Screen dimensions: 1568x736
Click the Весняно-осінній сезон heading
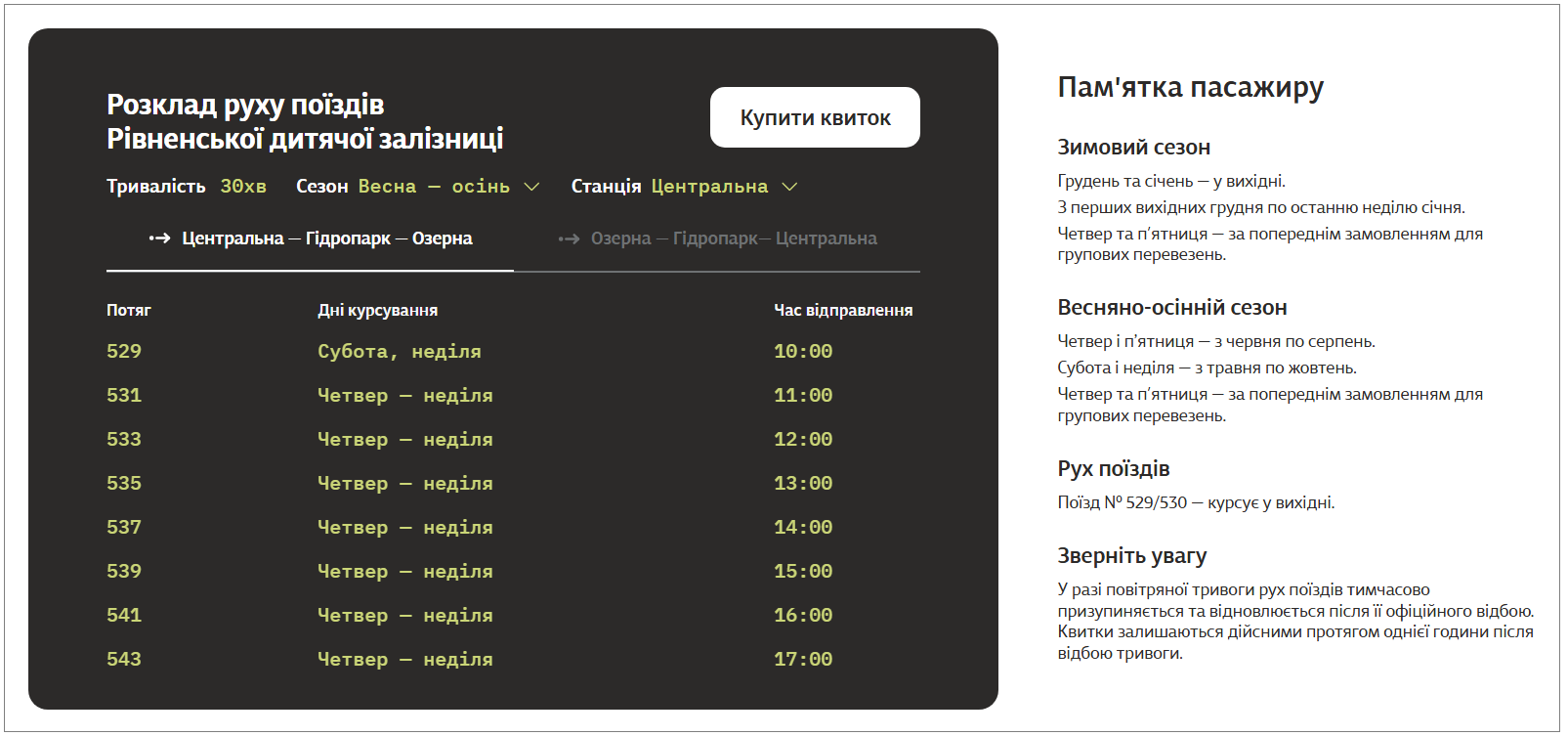pos(1171,308)
